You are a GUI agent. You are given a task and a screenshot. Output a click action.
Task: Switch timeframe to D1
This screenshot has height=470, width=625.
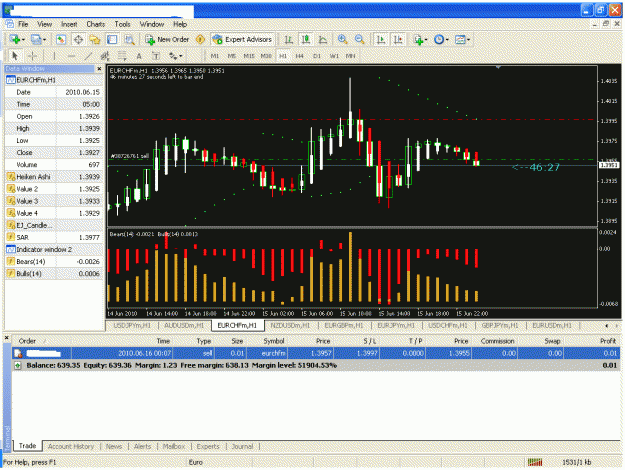[317, 56]
